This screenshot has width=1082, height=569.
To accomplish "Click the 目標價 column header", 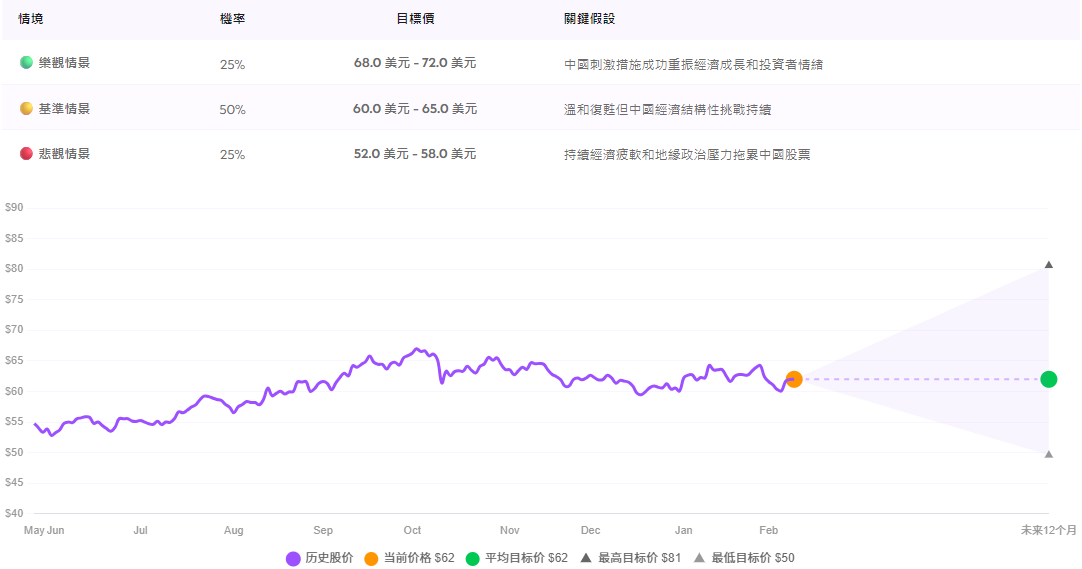I will (415, 19).
